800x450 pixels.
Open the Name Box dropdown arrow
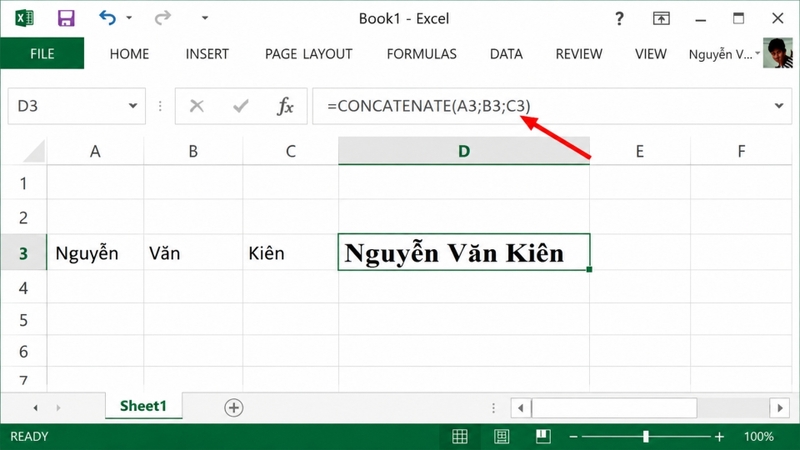[133, 106]
